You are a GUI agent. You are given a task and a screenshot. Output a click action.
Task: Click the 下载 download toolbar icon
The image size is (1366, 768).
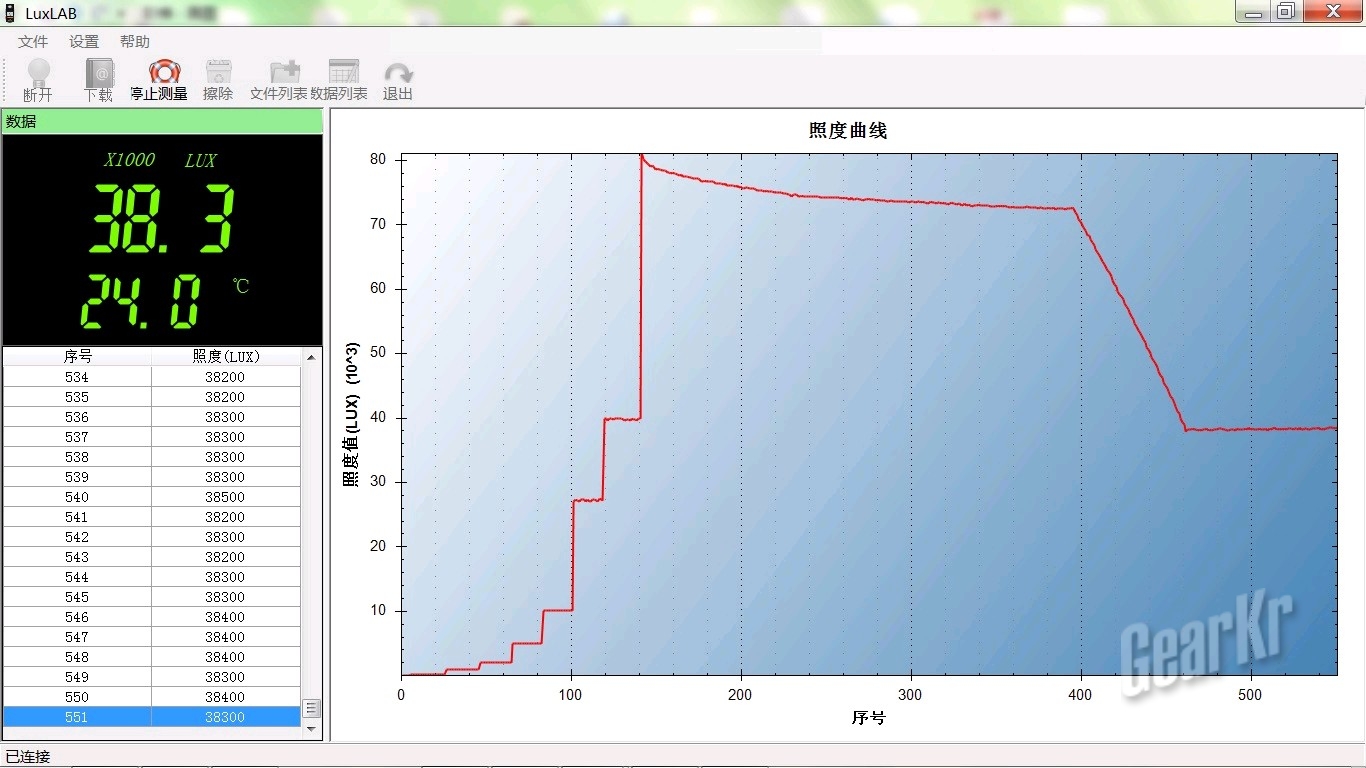99,74
